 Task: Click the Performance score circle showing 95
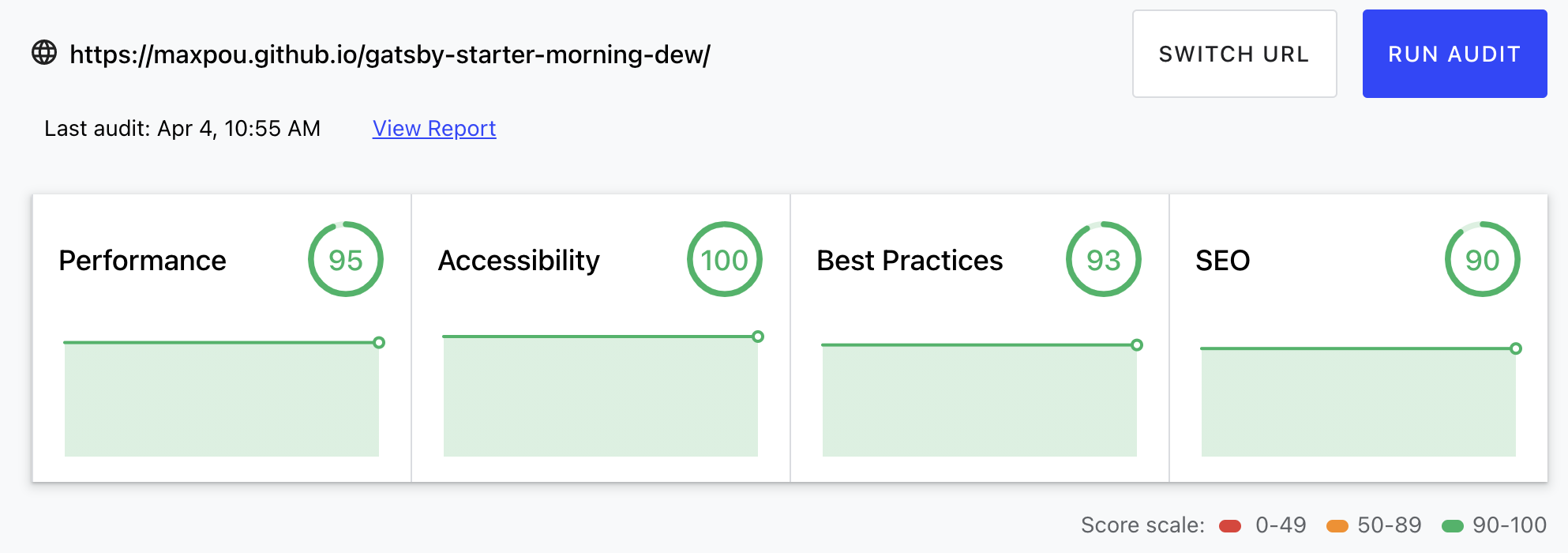(346, 260)
